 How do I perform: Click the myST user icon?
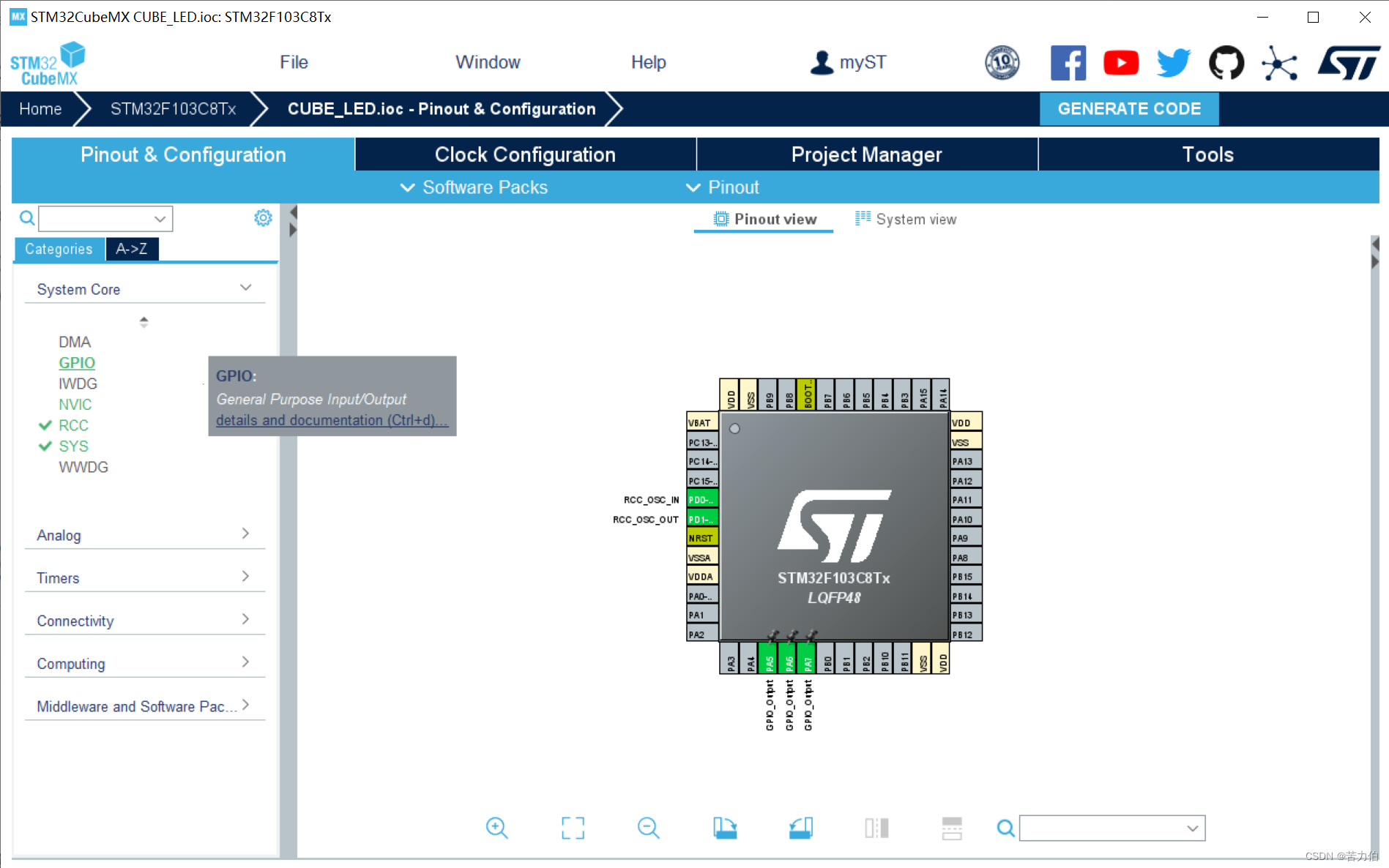click(x=822, y=62)
